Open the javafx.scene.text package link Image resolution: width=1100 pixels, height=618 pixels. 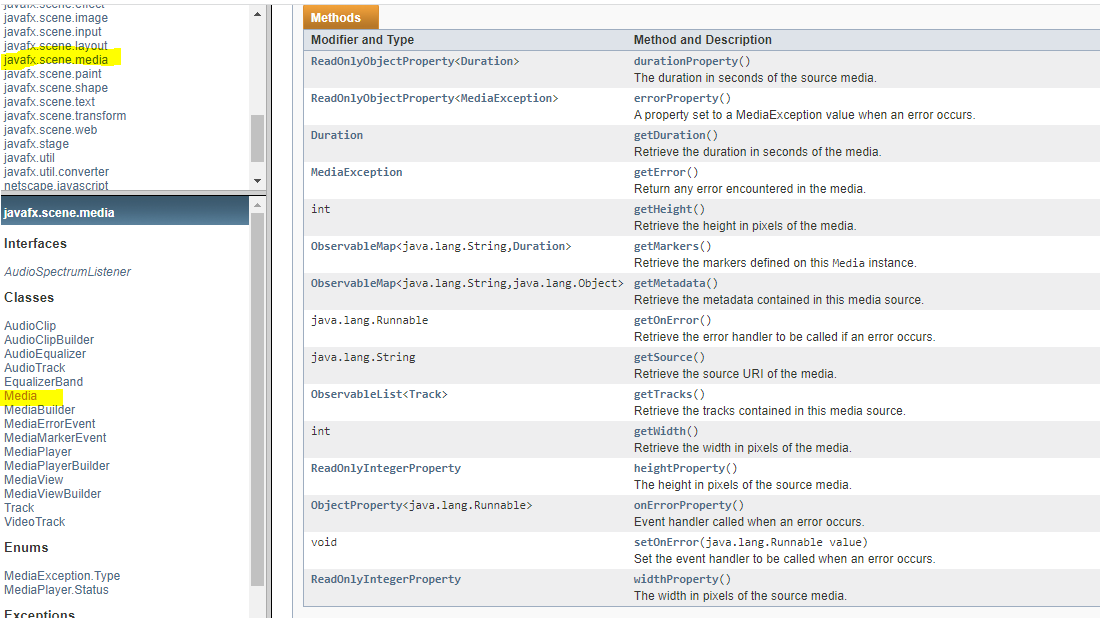pyautogui.click(x=49, y=102)
